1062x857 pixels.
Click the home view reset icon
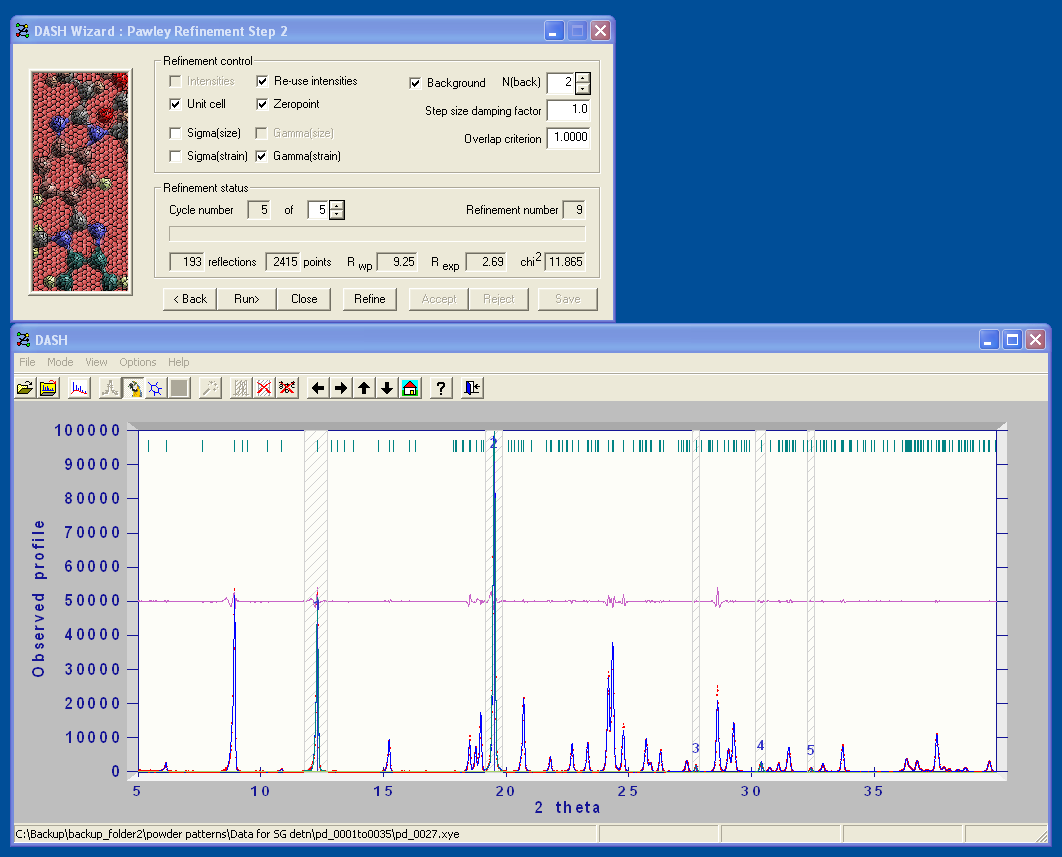[x=410, y=388]
